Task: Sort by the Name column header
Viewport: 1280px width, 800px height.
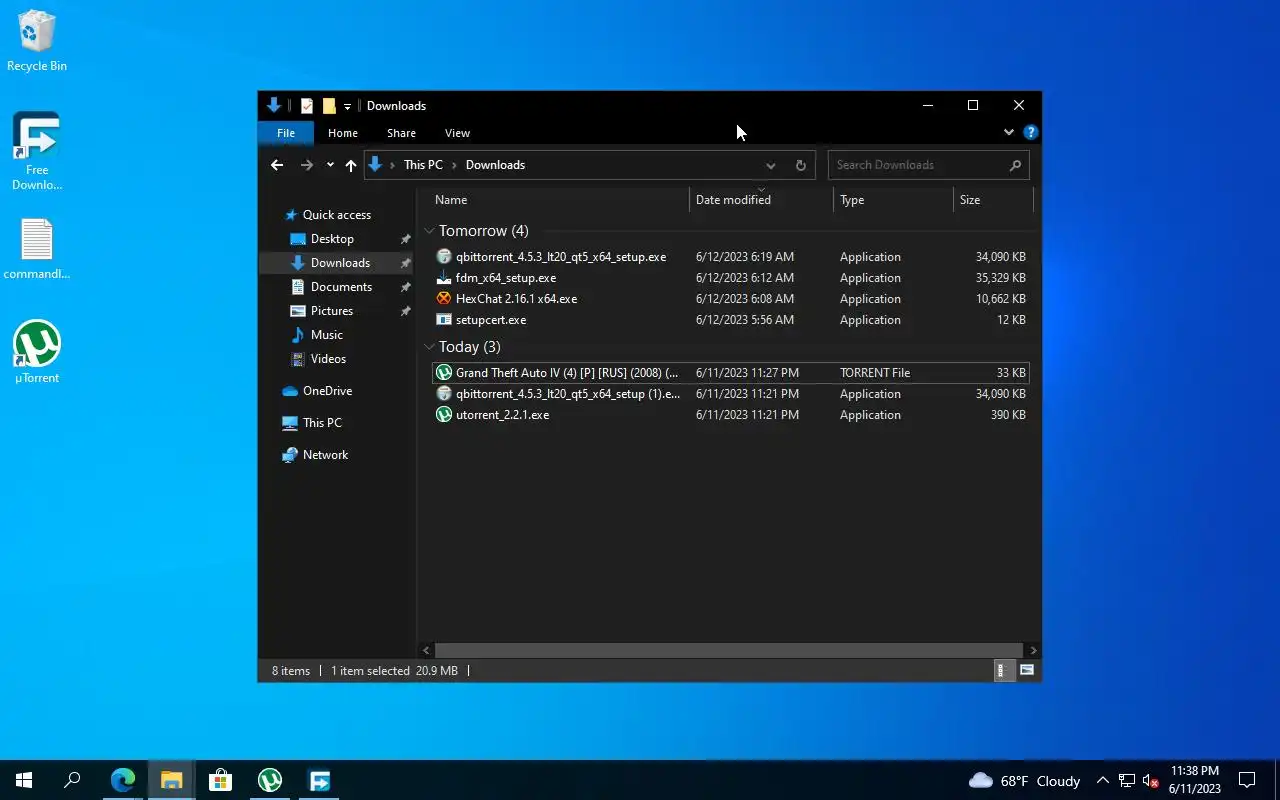Action: point(560,200)
